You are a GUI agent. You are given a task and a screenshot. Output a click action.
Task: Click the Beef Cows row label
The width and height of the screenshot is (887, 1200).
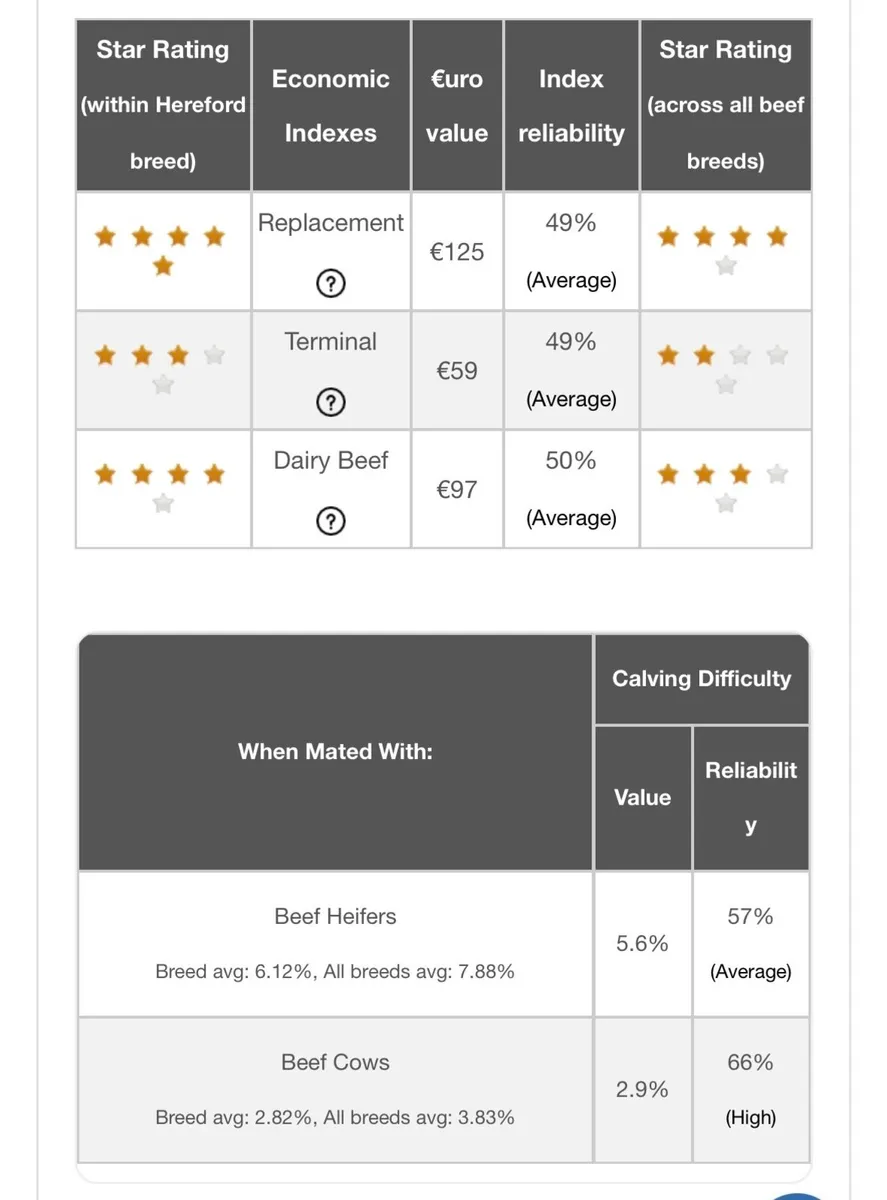pyautogui.click(x=335, y=1062)
